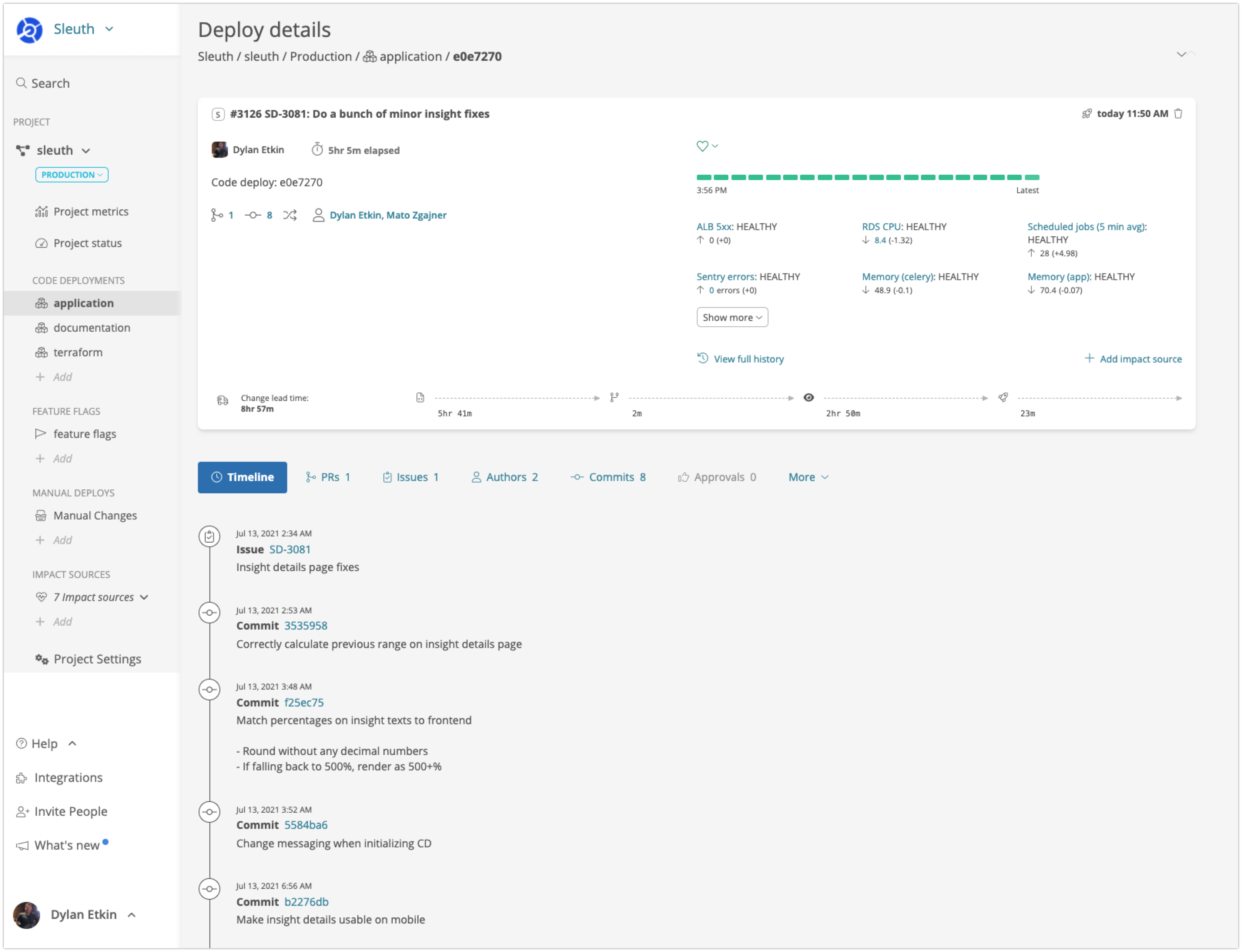Select the application code deployment
1242x952 pixels.
click(x=92, y=303)
